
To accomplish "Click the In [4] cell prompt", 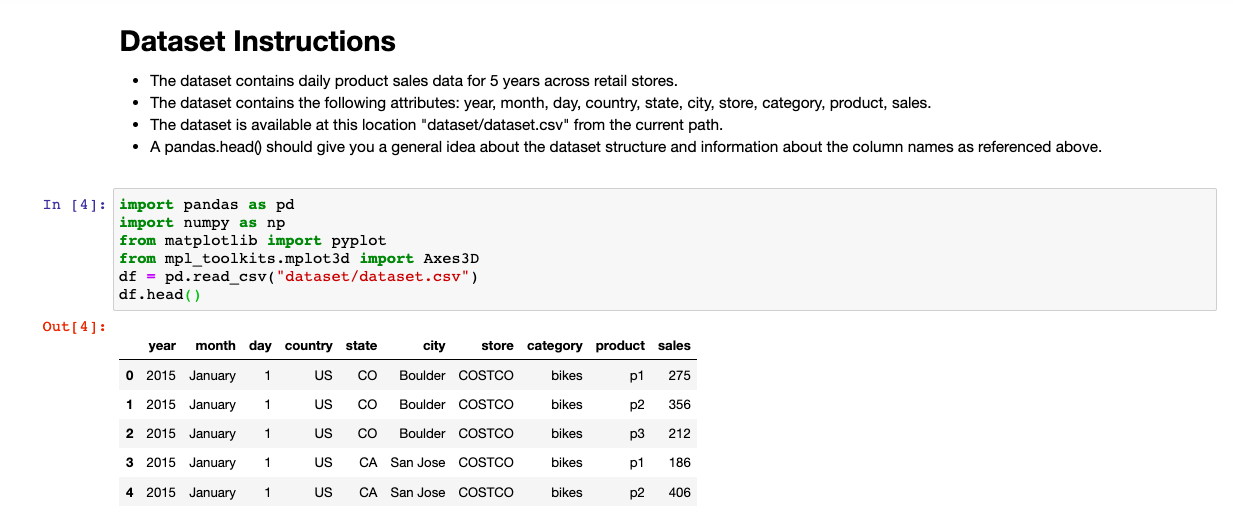I will tap(74, 204).
